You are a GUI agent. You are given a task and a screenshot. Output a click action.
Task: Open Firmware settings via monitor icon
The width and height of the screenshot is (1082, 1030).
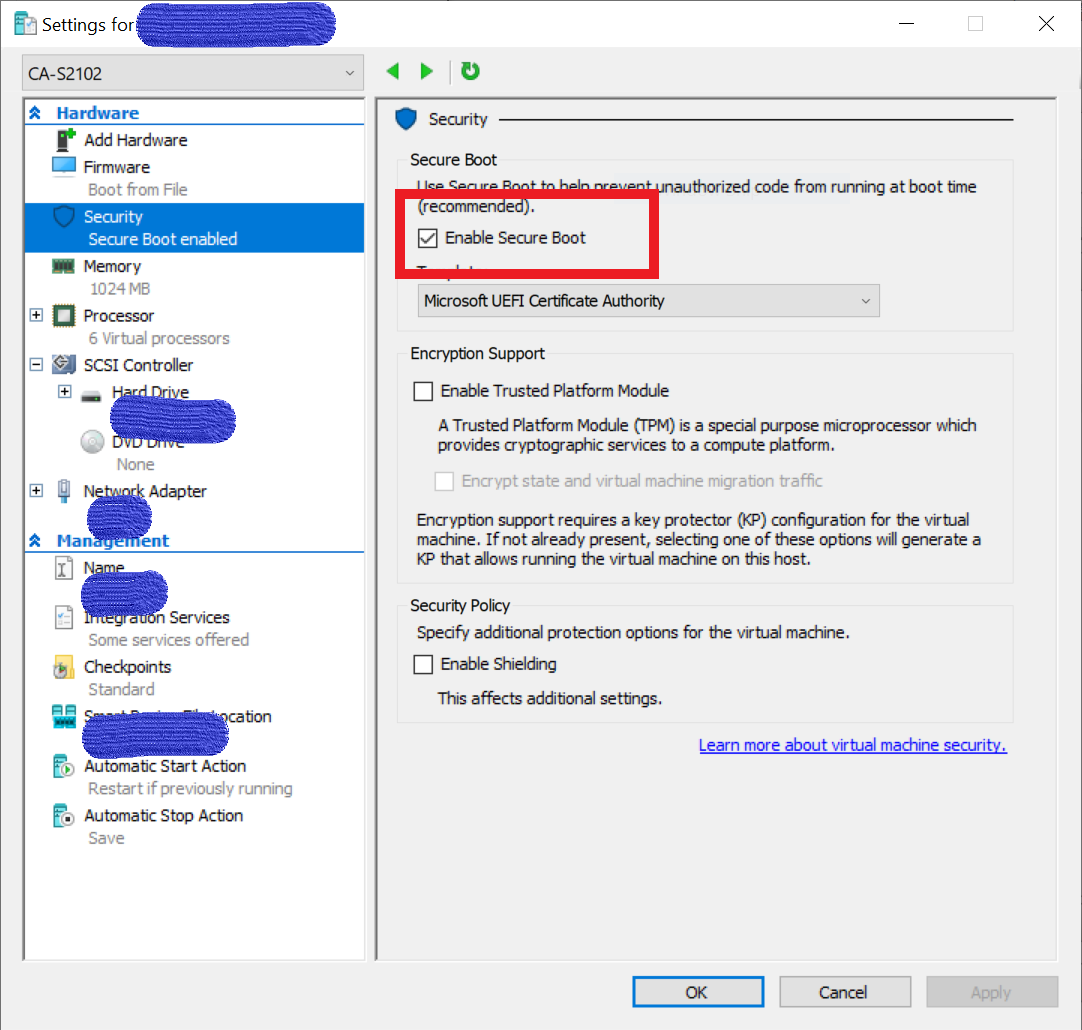click(x=64, y=167)
